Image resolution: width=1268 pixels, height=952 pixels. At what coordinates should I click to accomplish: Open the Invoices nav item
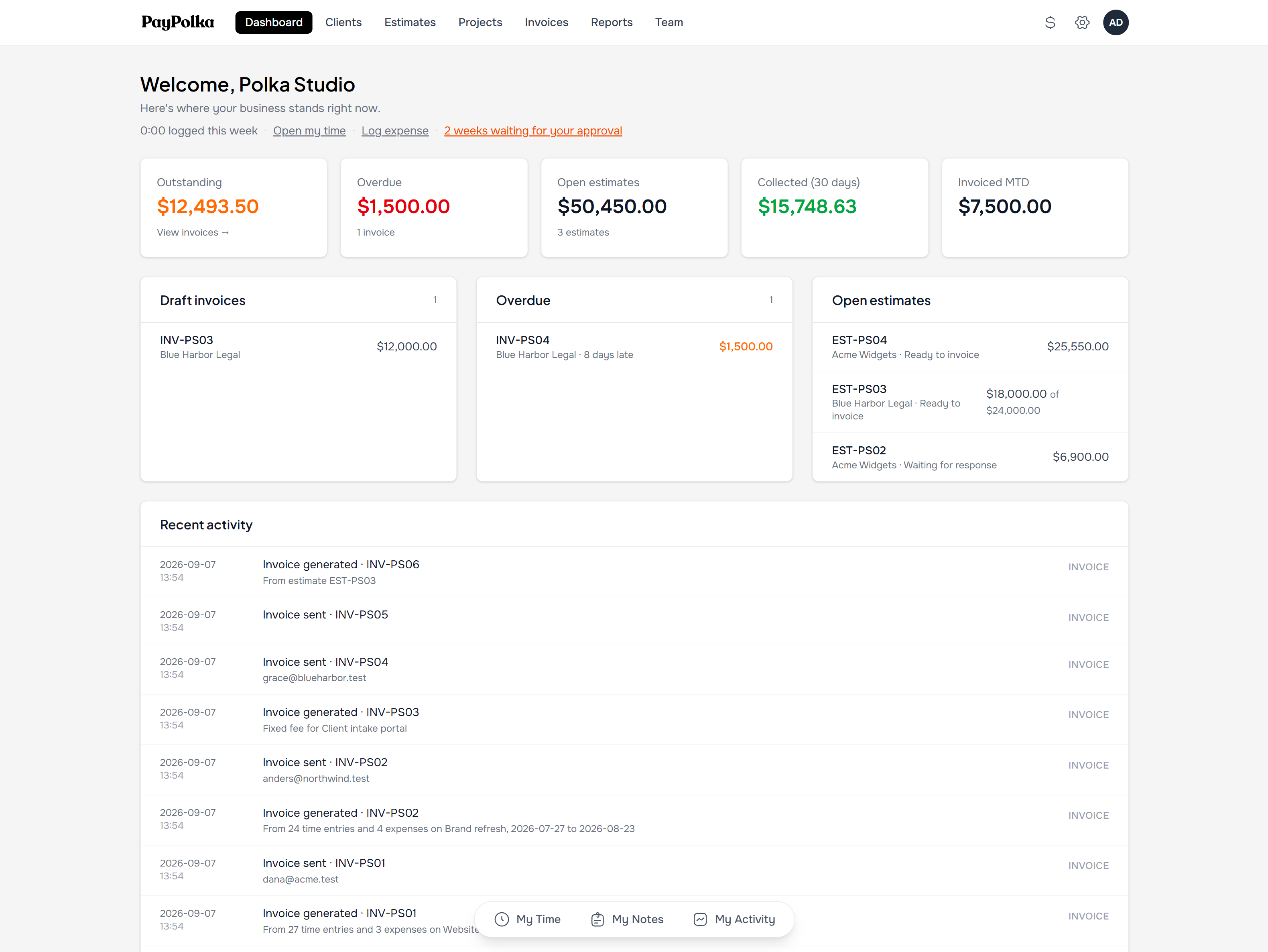[546, 22]
